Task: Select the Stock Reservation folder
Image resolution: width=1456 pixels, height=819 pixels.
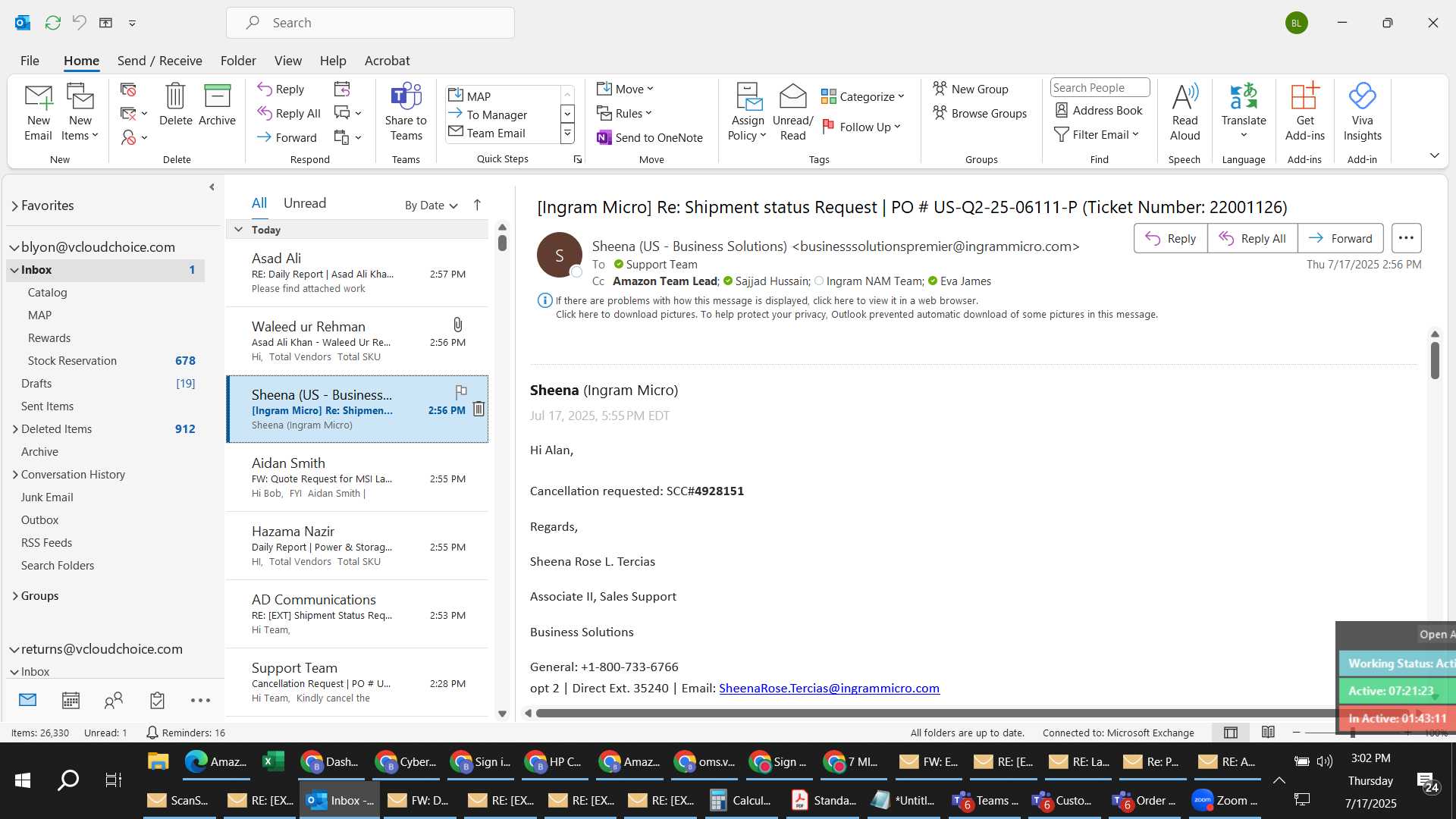Action: 105,361
